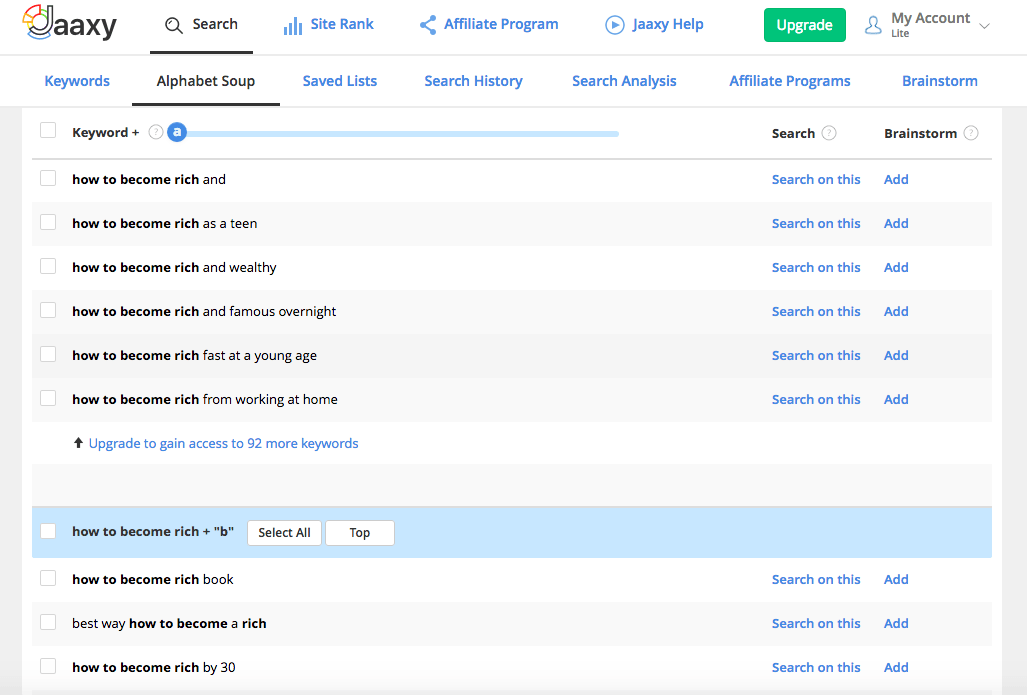Click the letter 'a' slider handle
1027x695 pixels.
[177, 132]
